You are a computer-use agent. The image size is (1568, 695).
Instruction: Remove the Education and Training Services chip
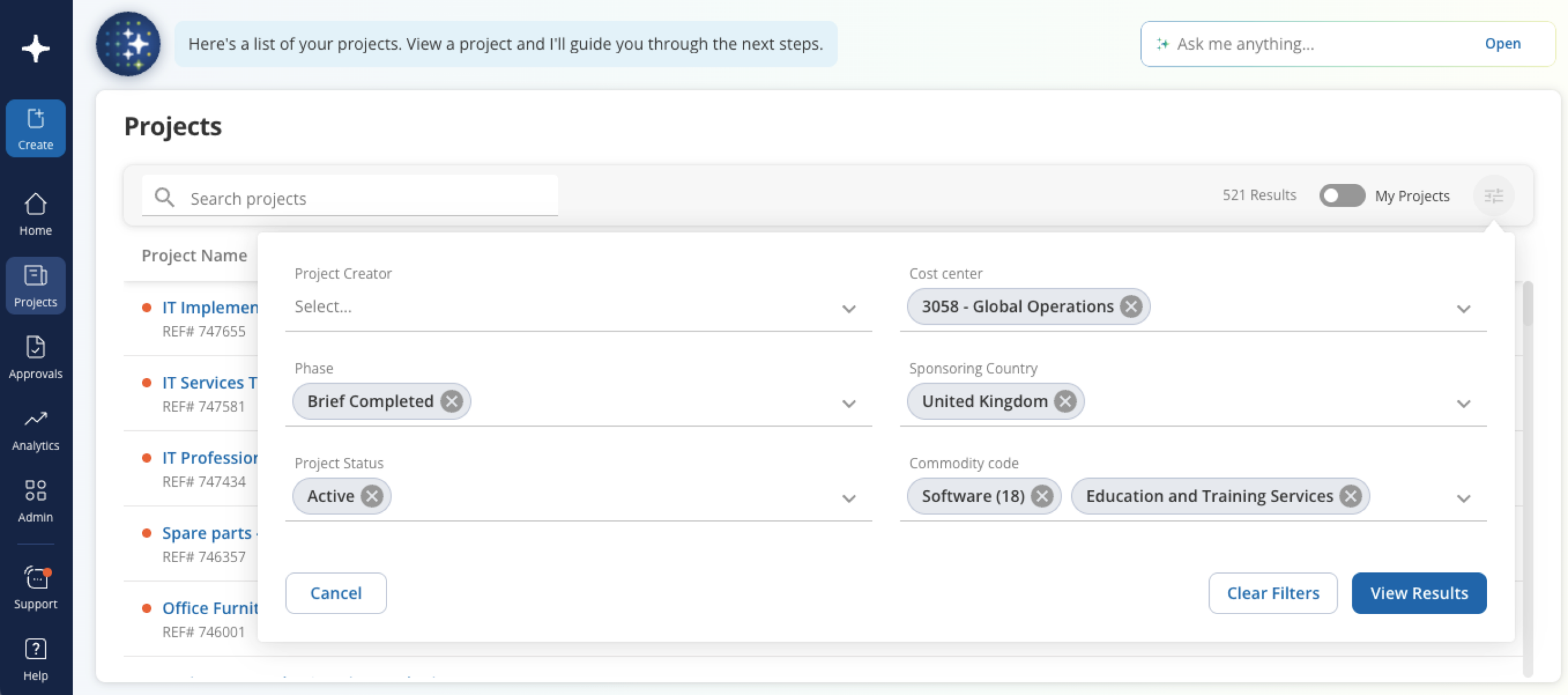point(1351,496)
